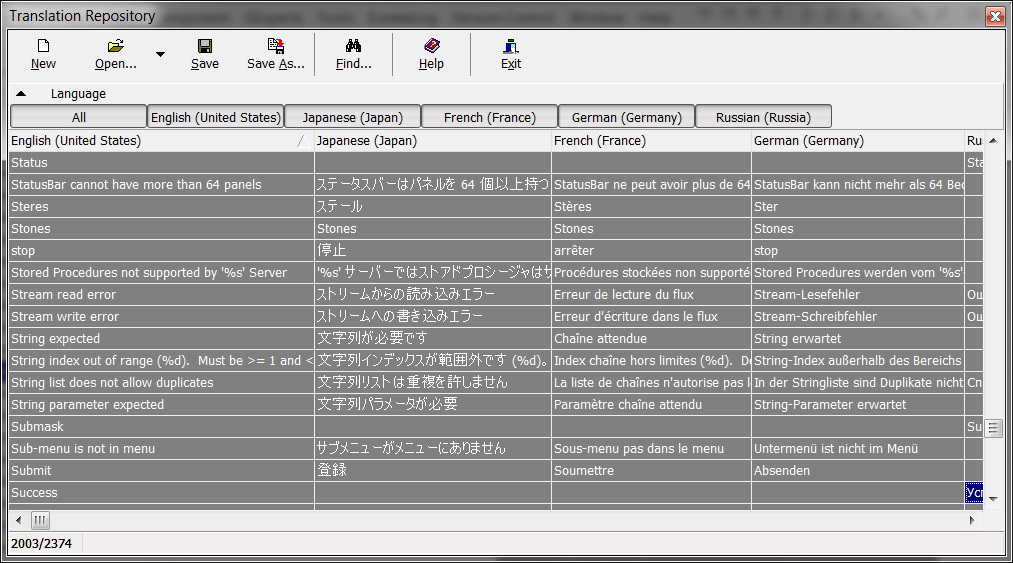Select the 'Success' English cell

(x=162, y=493)
